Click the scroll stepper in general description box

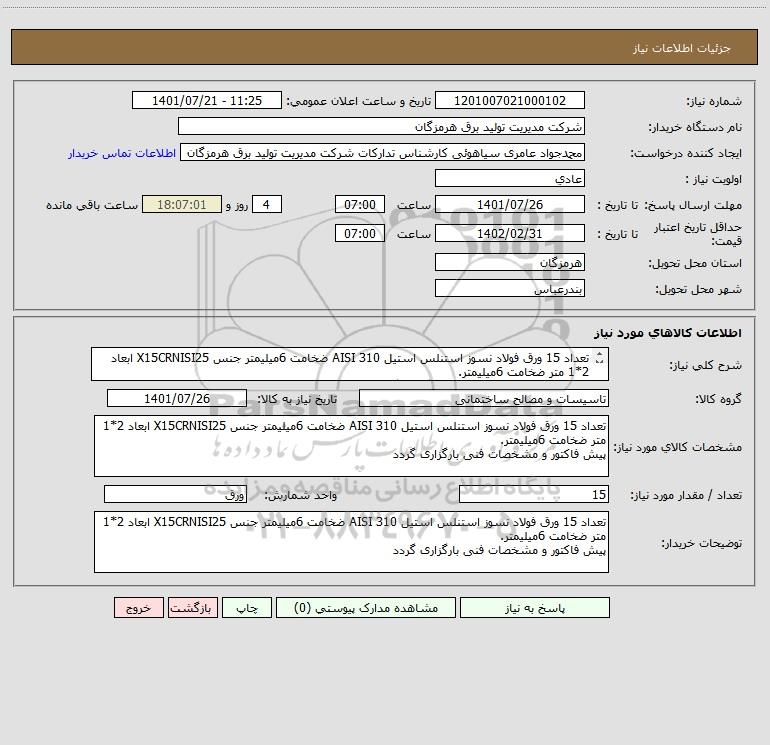pos(600,358)
